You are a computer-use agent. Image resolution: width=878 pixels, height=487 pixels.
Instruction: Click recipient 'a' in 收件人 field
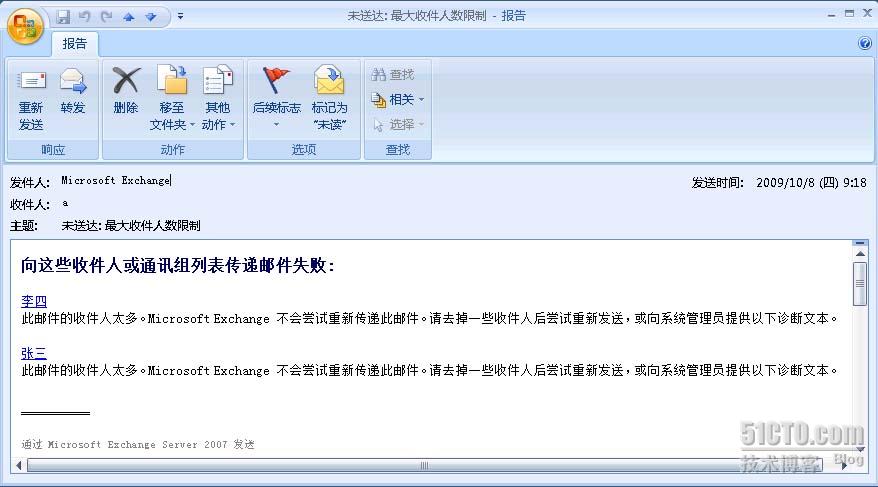point(65,203)
